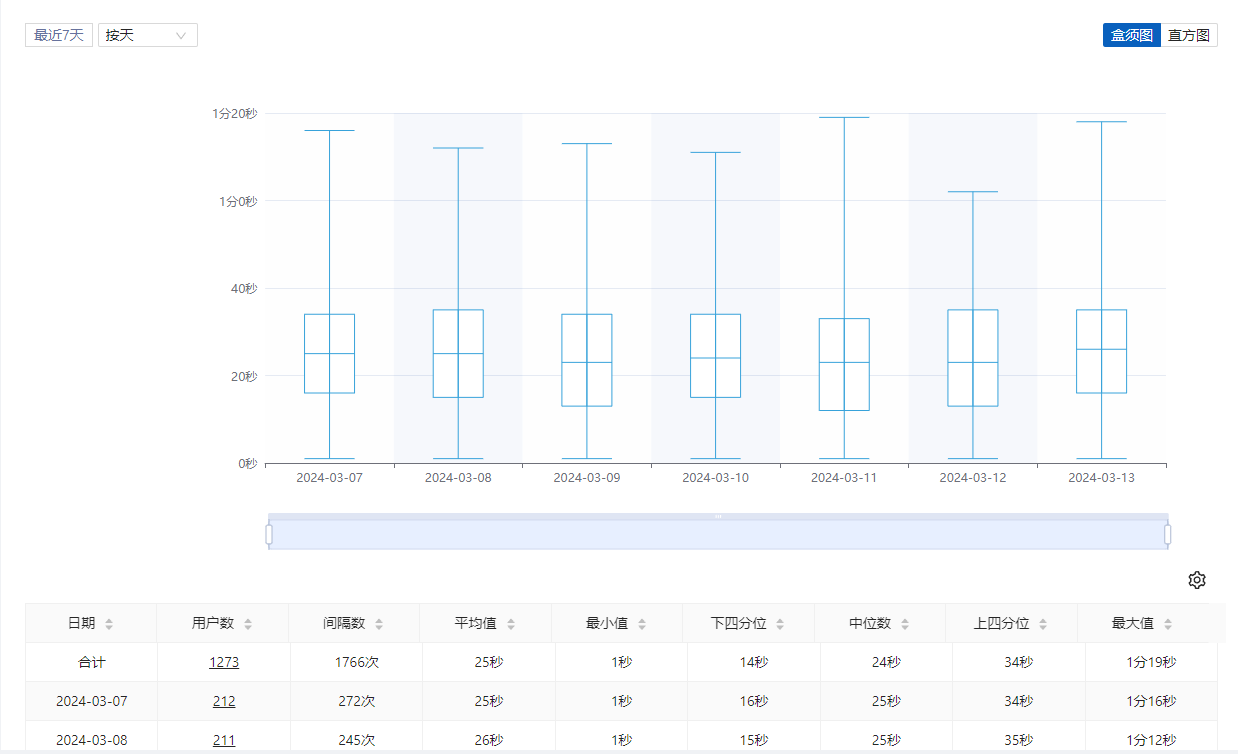The width and height of the screenshot is (1238, 754).
Task: Open the 按天 granularity dropdown
Action: pos(148,35)
